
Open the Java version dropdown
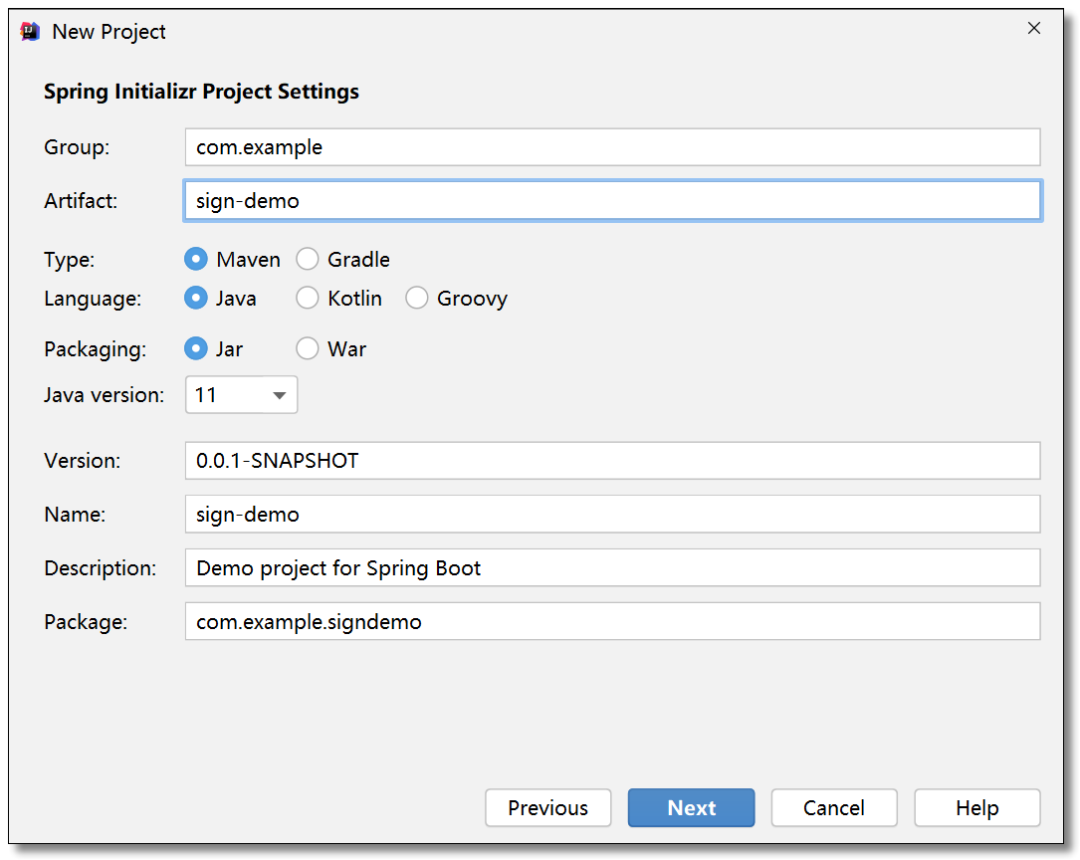[x=241, y=395]
